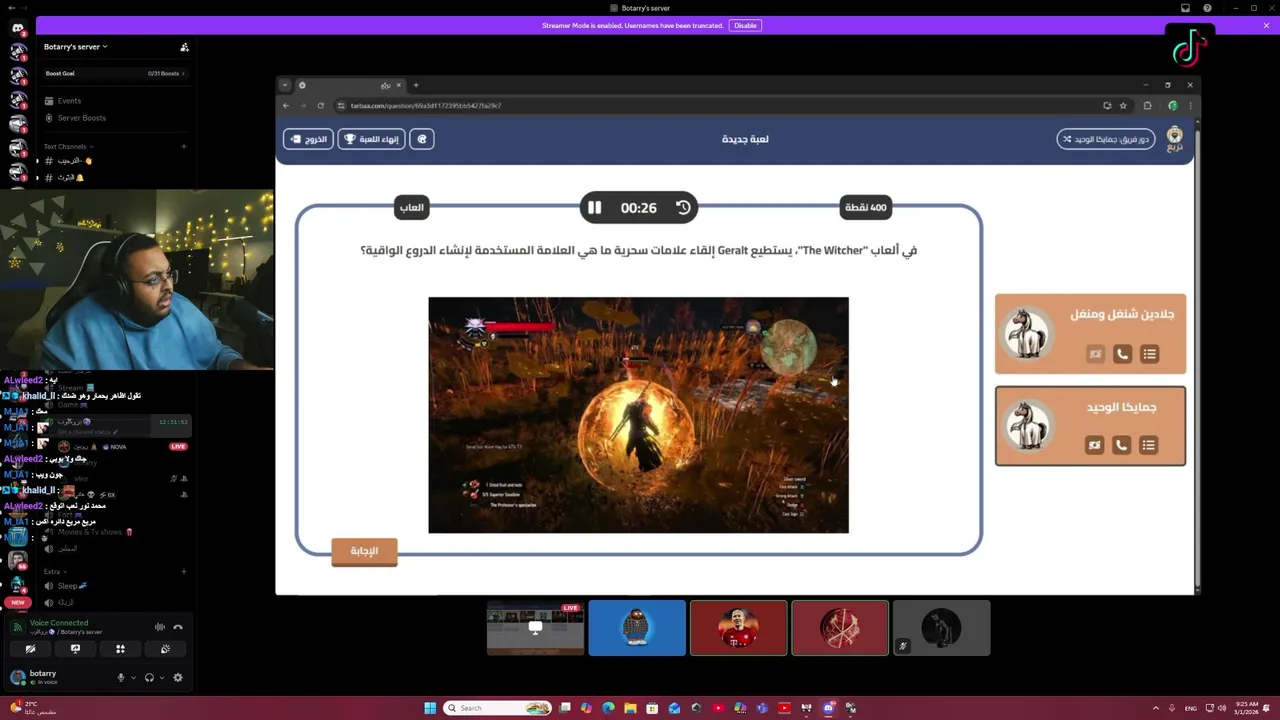Select the participant tile with Bayern jersey avatar
This screenshot has width=1280, height=720.
[x=738, y=628]
